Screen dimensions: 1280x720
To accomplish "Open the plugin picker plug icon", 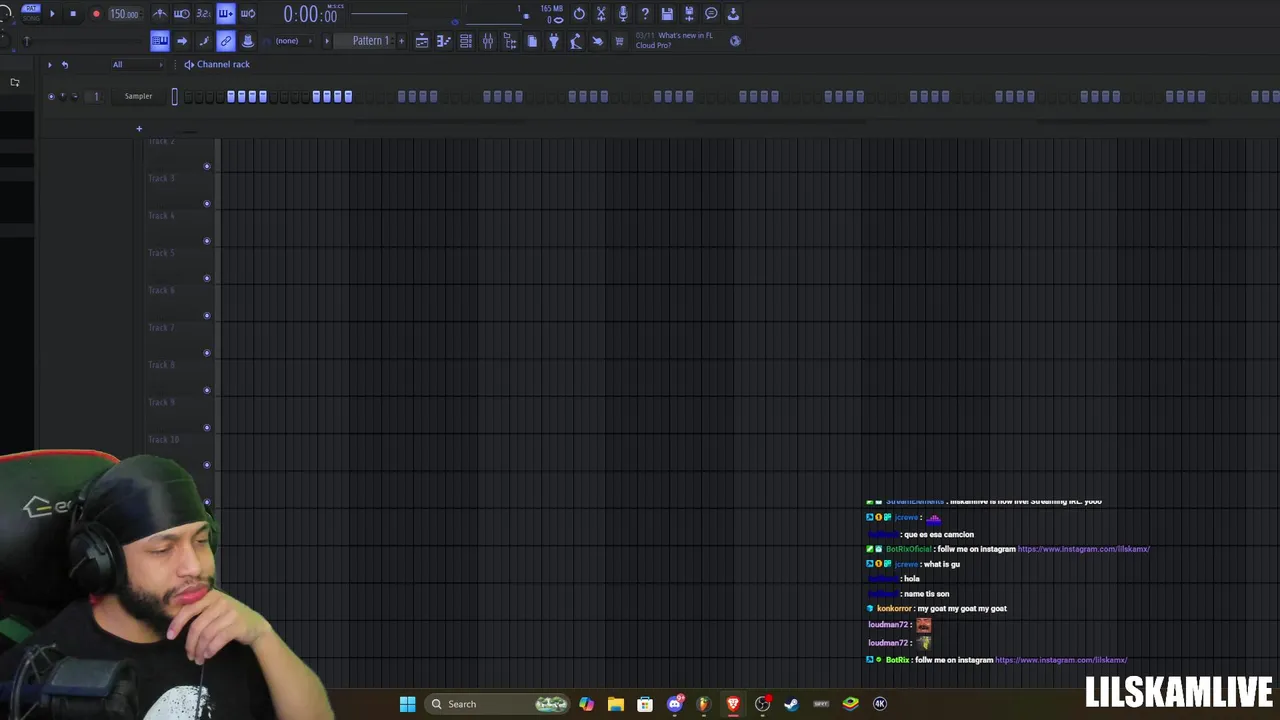I will click(x=554, y=41).
